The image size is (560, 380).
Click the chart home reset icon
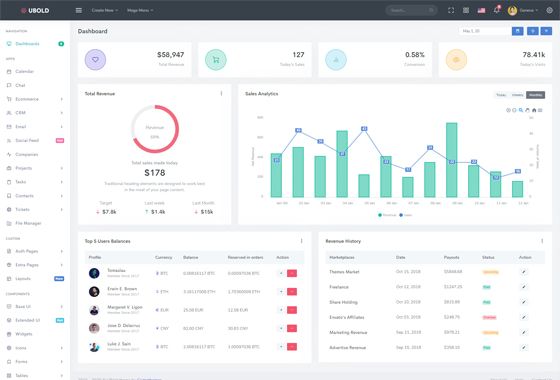pos(534,110)
